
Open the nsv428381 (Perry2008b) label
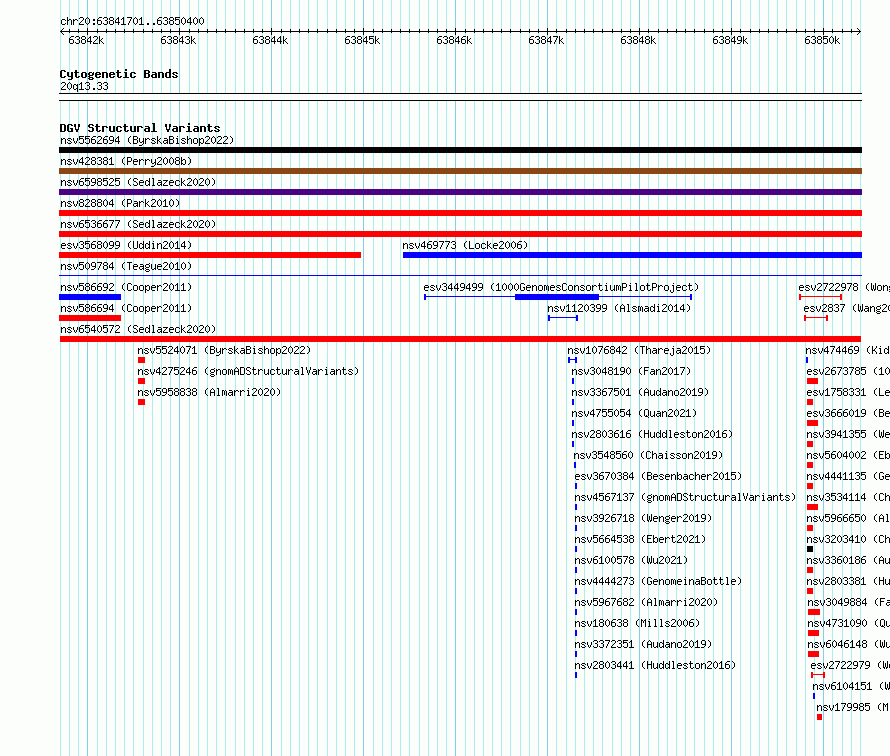[126, 161]
